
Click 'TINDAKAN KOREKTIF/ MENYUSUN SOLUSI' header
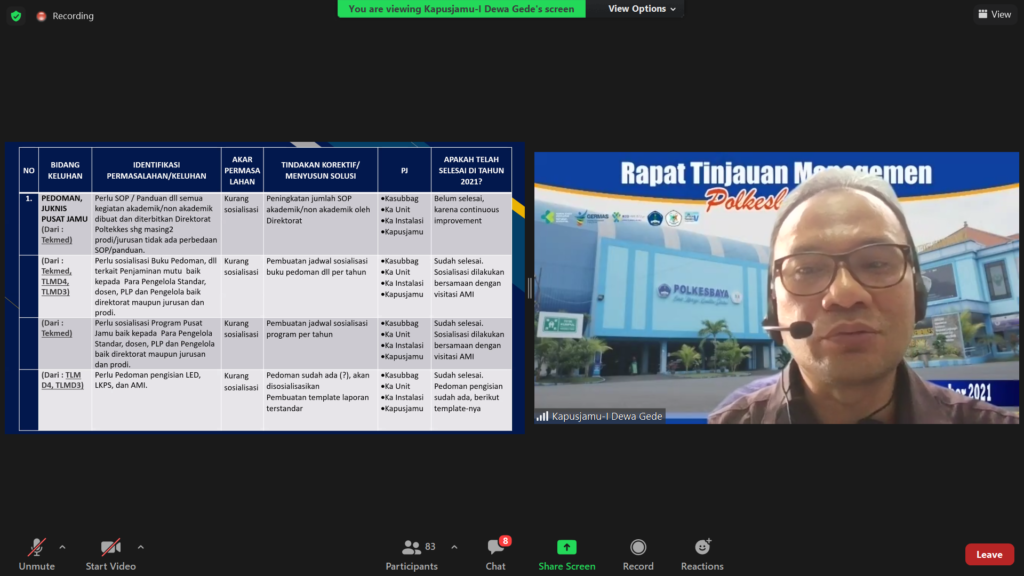tap(320, 170)
